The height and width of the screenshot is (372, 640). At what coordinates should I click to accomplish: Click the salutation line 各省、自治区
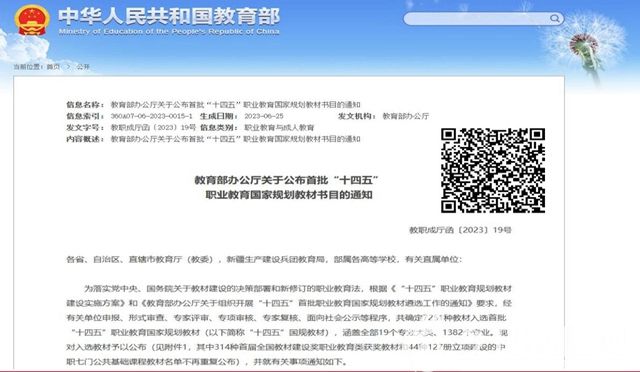pyautogui.click(x=264, y=259)
